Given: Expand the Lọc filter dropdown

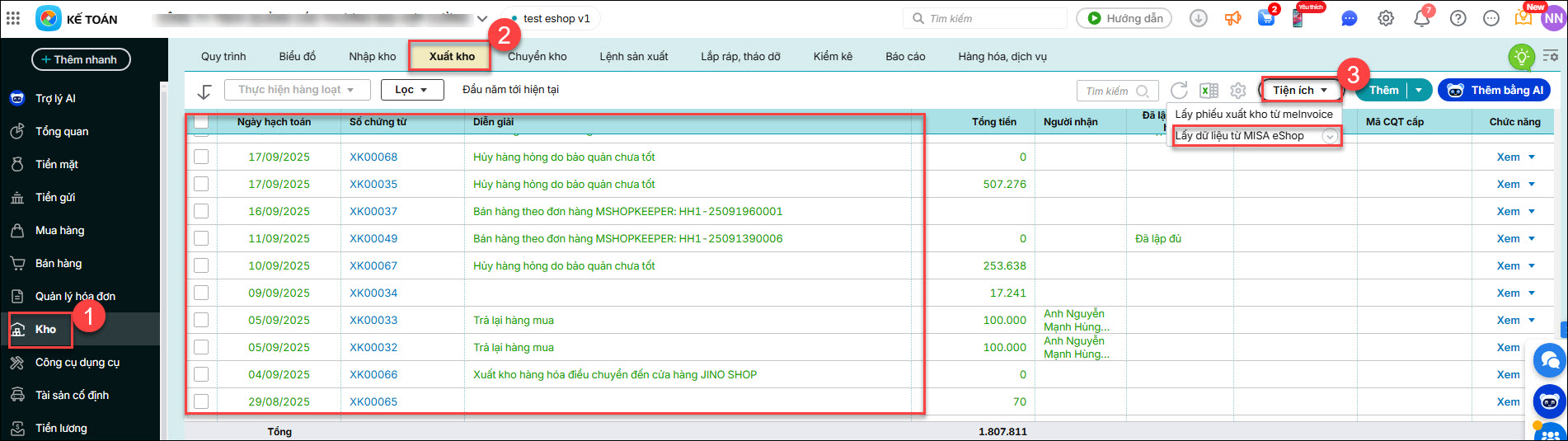Looking at the screenshot, I should point(411,90).
